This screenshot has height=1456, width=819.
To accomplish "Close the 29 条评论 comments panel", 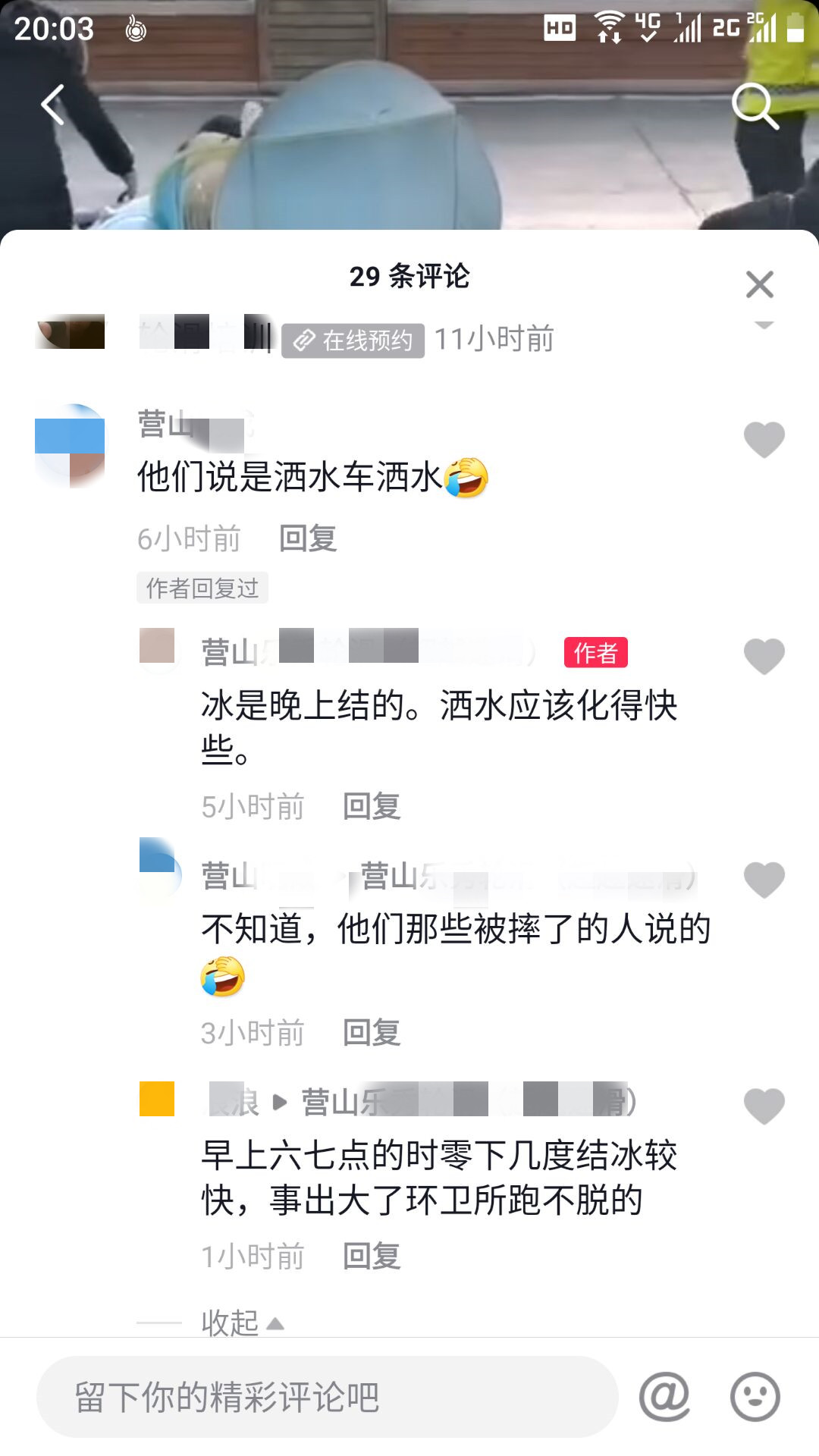I will [x=760, y=284].
